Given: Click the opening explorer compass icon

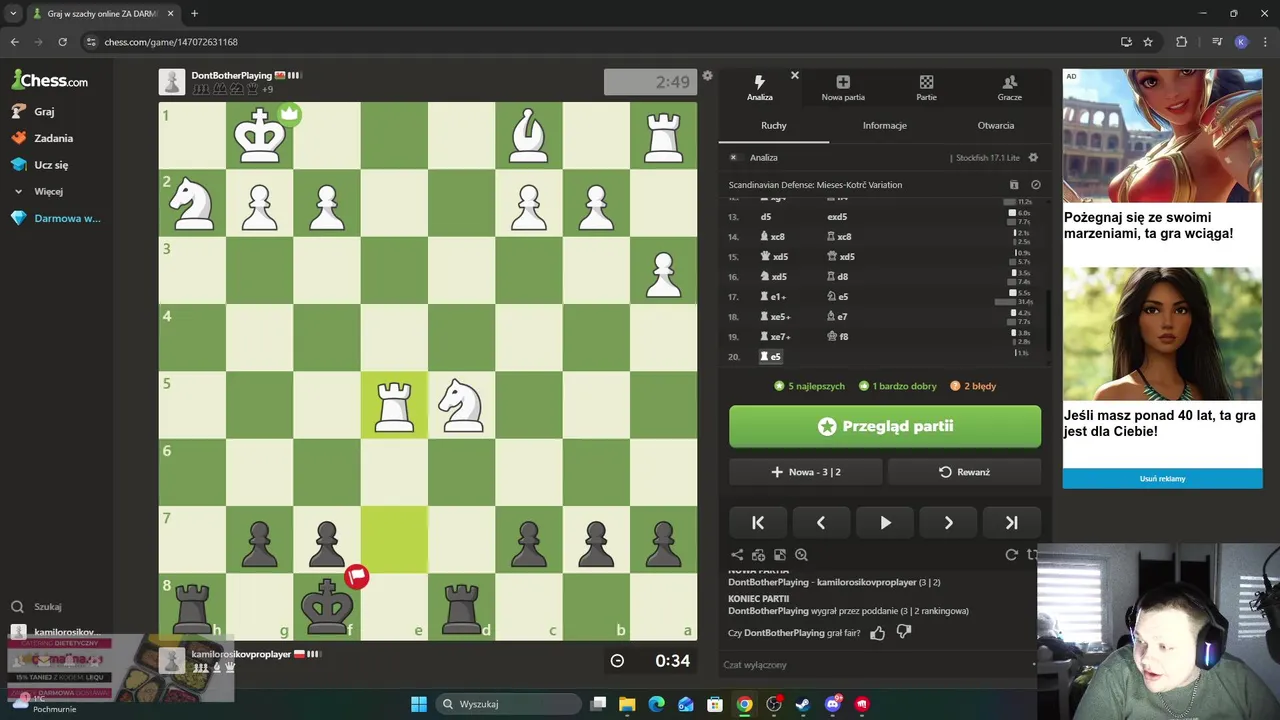Looking at the screenshot, I should pyautogui.click(x=1036, y=185).
